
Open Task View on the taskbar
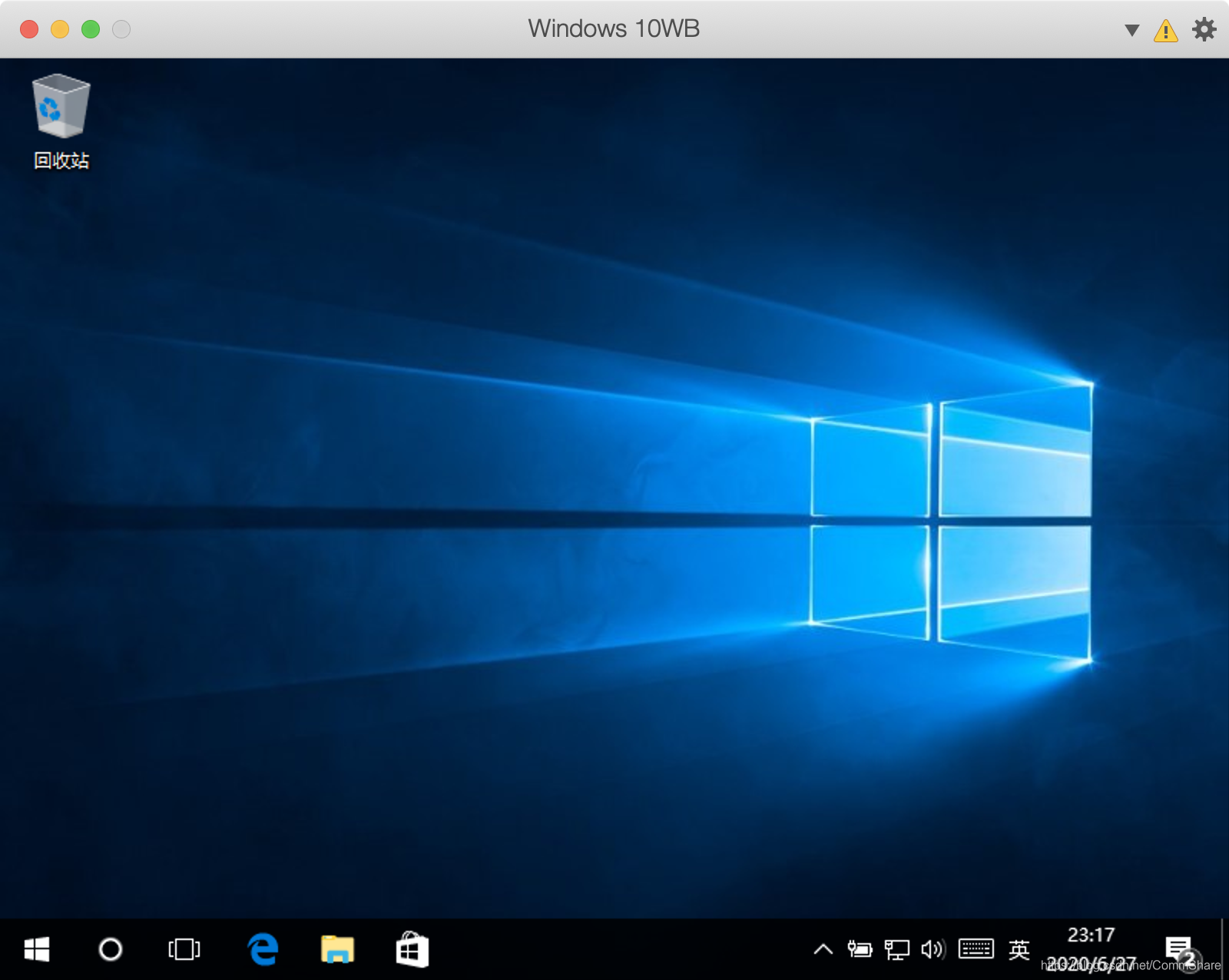click(184, 950)
